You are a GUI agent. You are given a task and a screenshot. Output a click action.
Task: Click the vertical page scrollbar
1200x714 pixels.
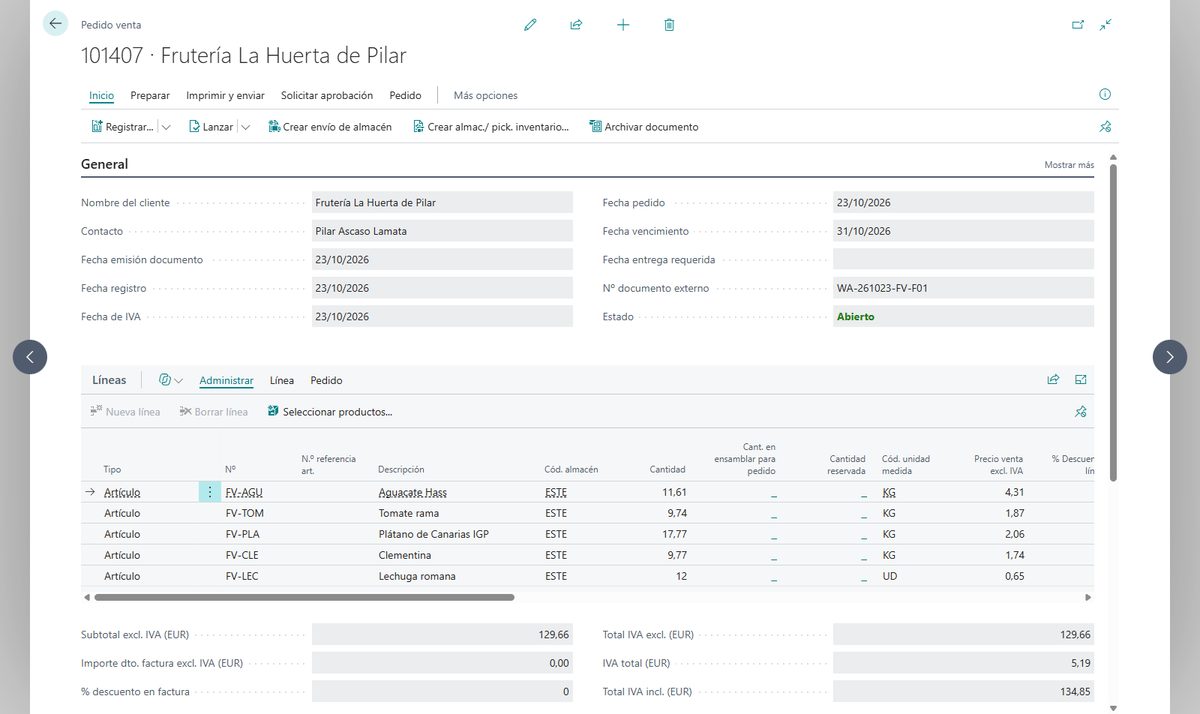[x=1113, y=320]
